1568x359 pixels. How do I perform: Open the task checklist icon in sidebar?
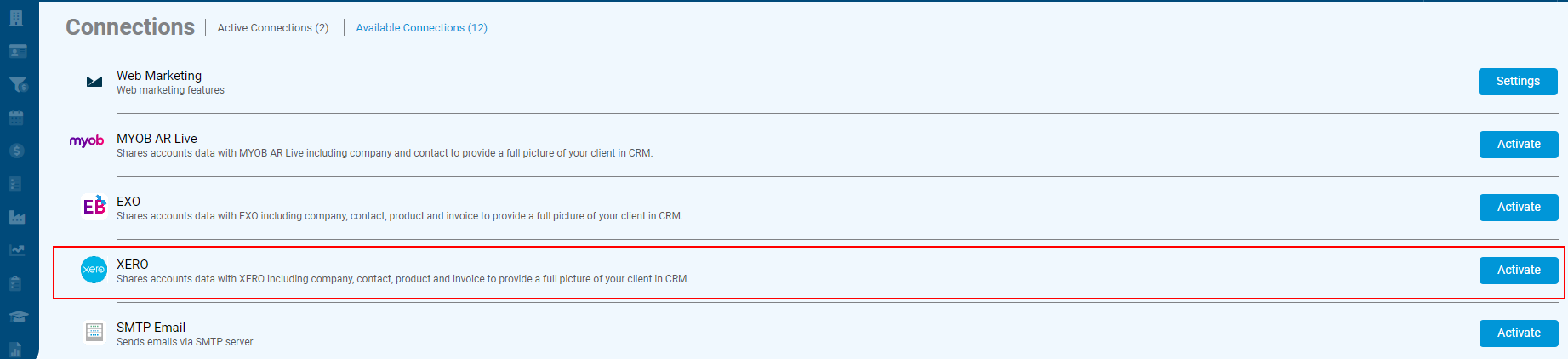click(x=16, y=184)
